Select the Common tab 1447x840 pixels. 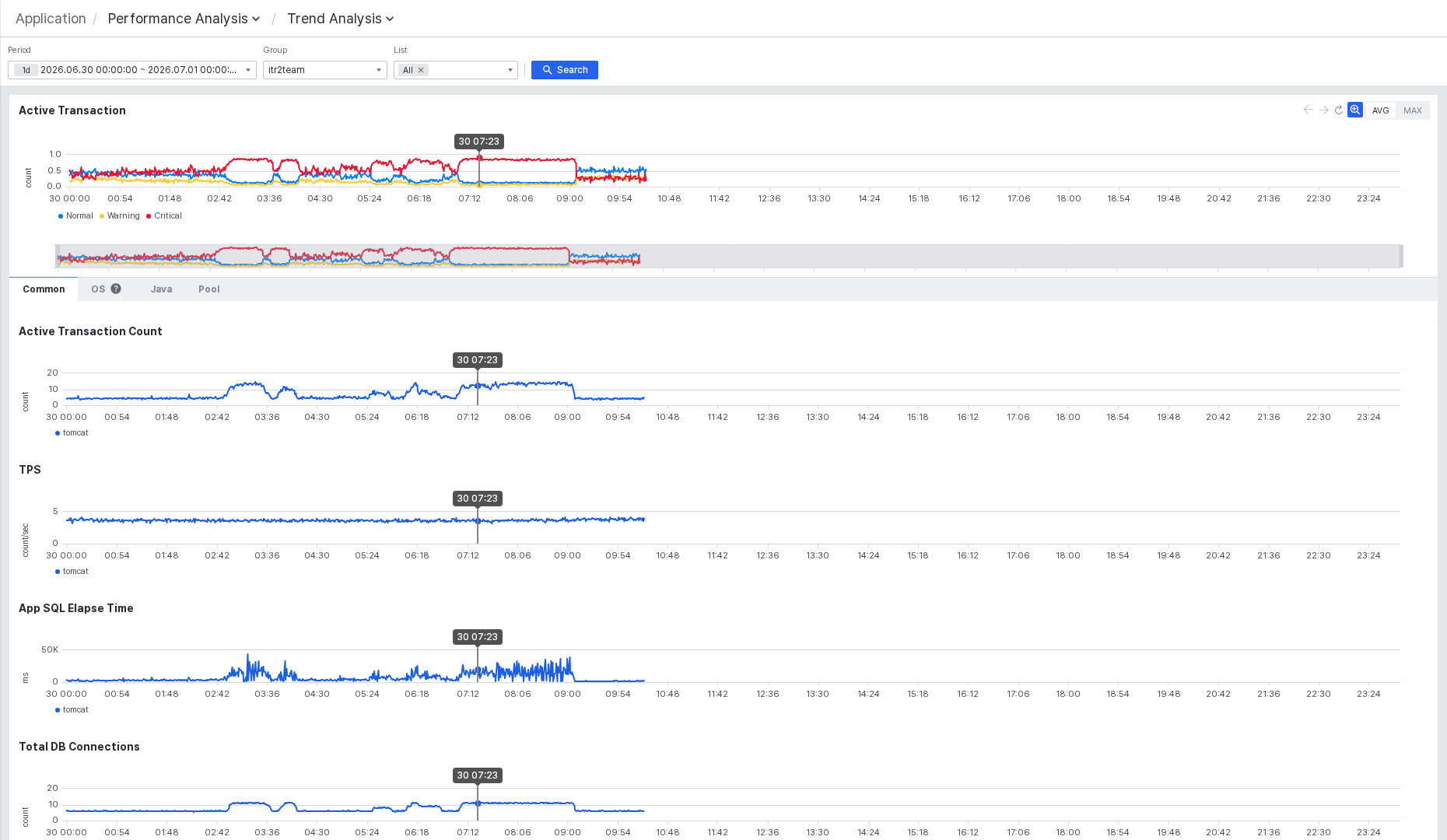[x=44, y=289]
